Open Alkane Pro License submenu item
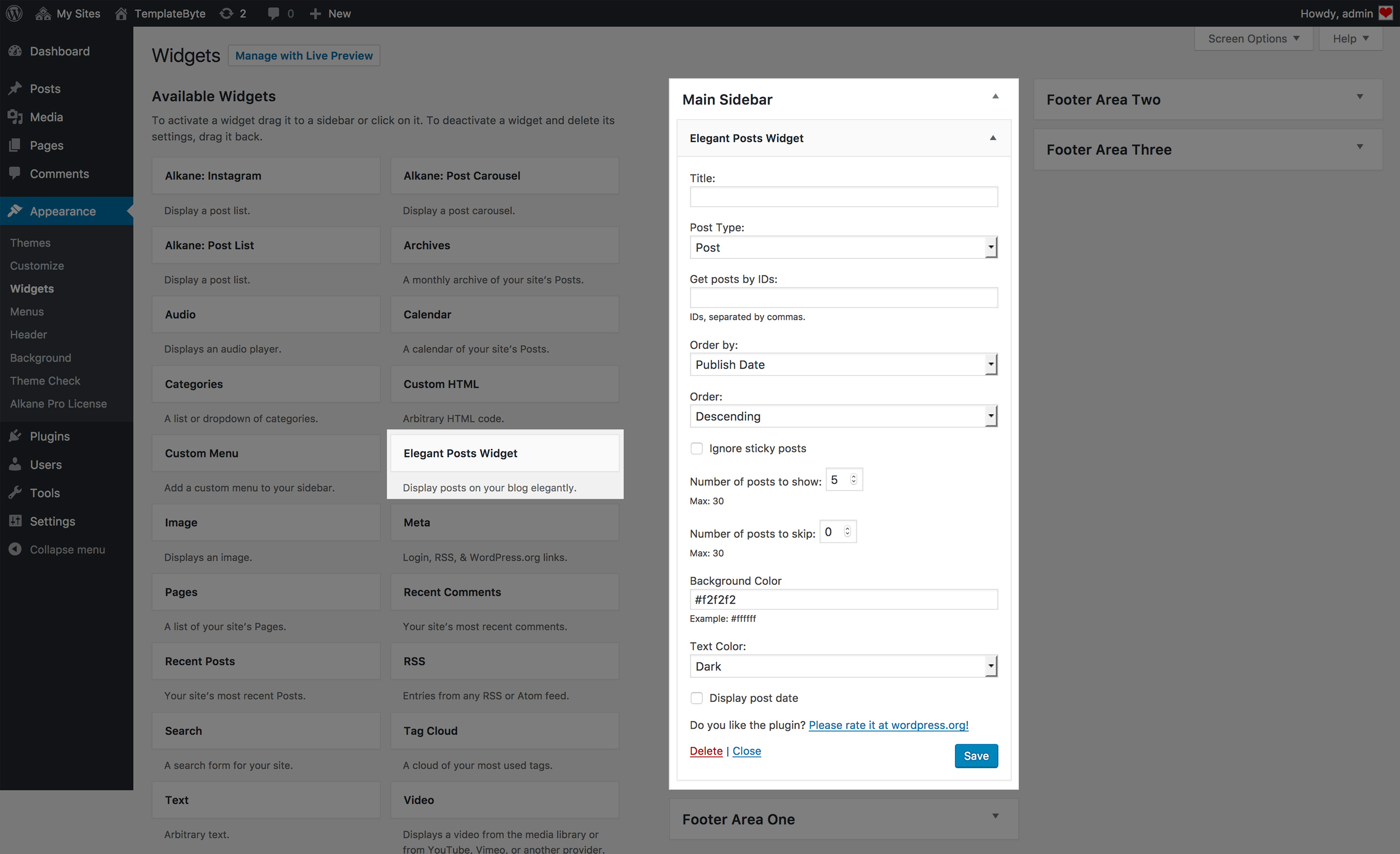This screenshot has width=1400, height=854. (58, 404)
